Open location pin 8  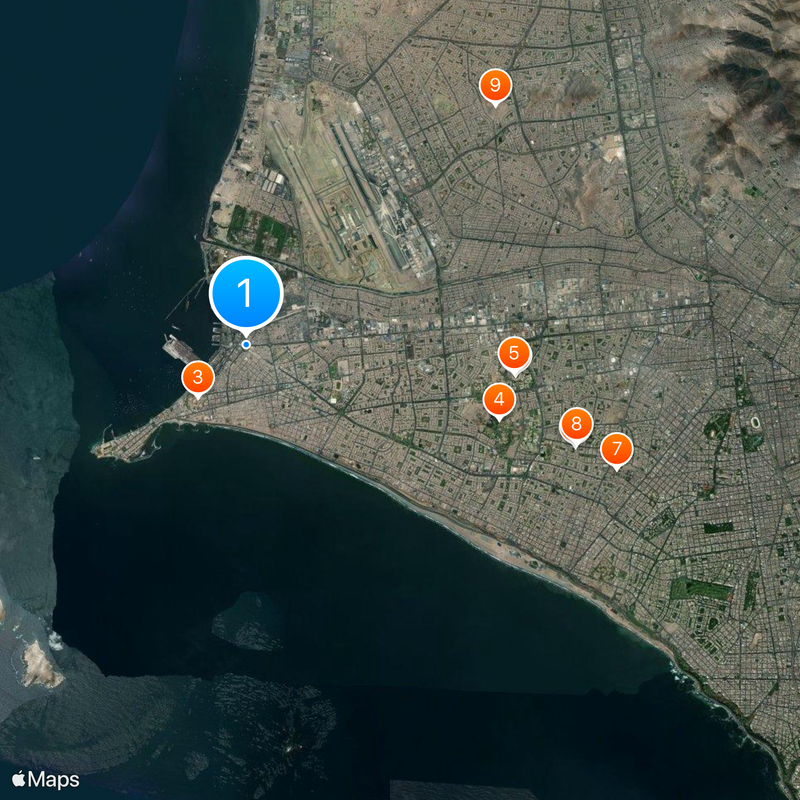click(577, 424)
